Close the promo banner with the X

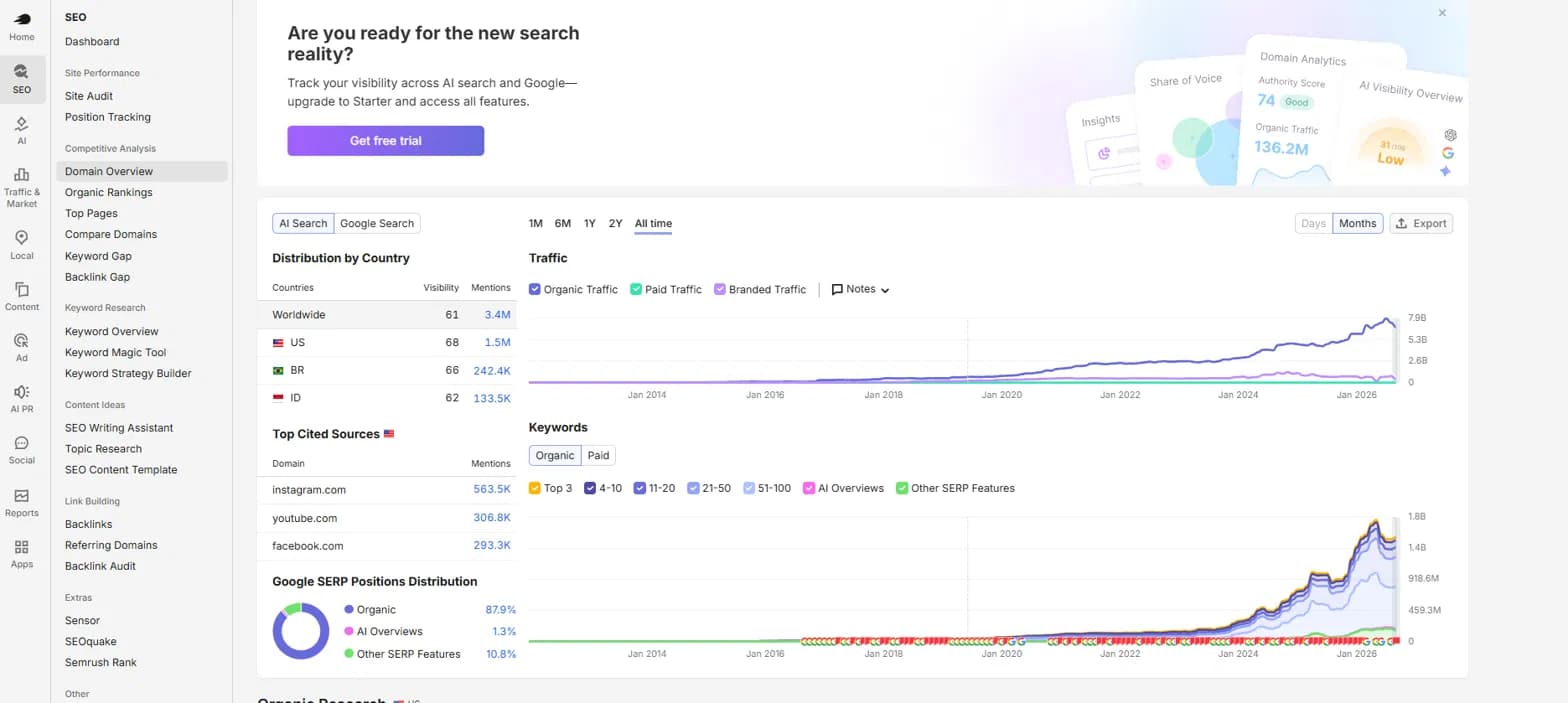(x=1442, y=13)
